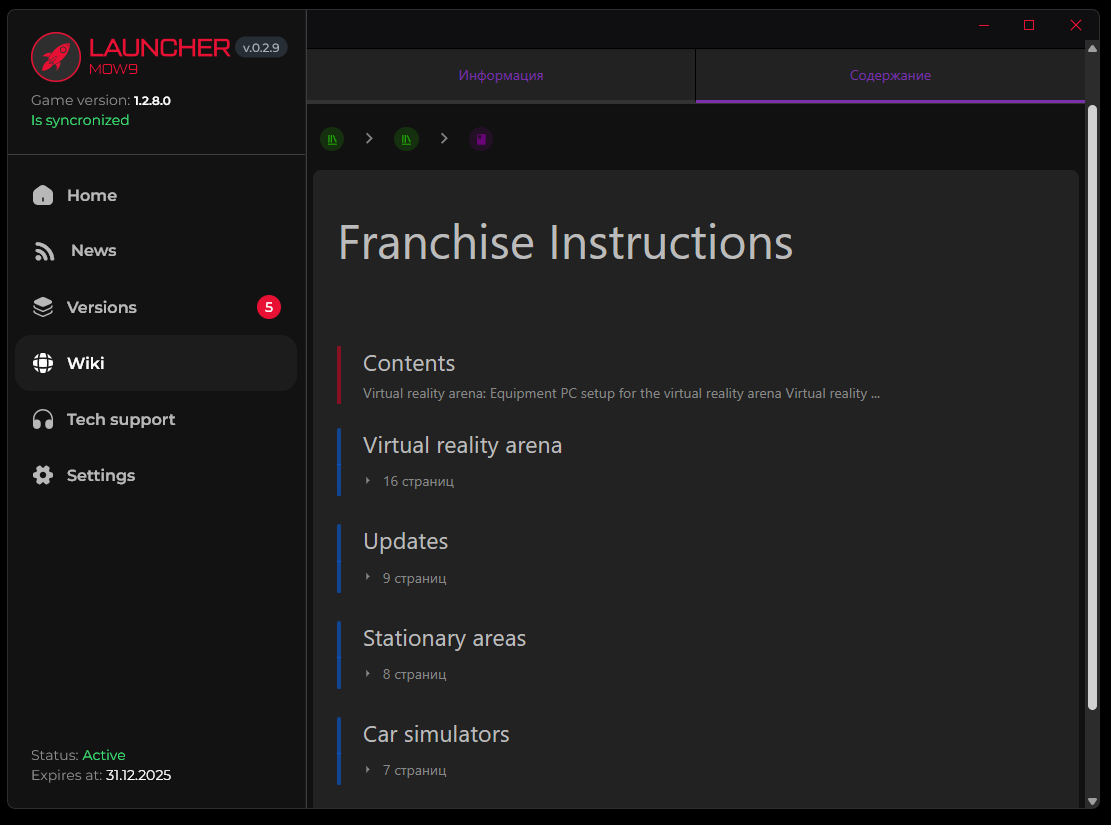1111x825 pixels.
Task: Click the red Versions badge showing 5
Action: (268, 307)
